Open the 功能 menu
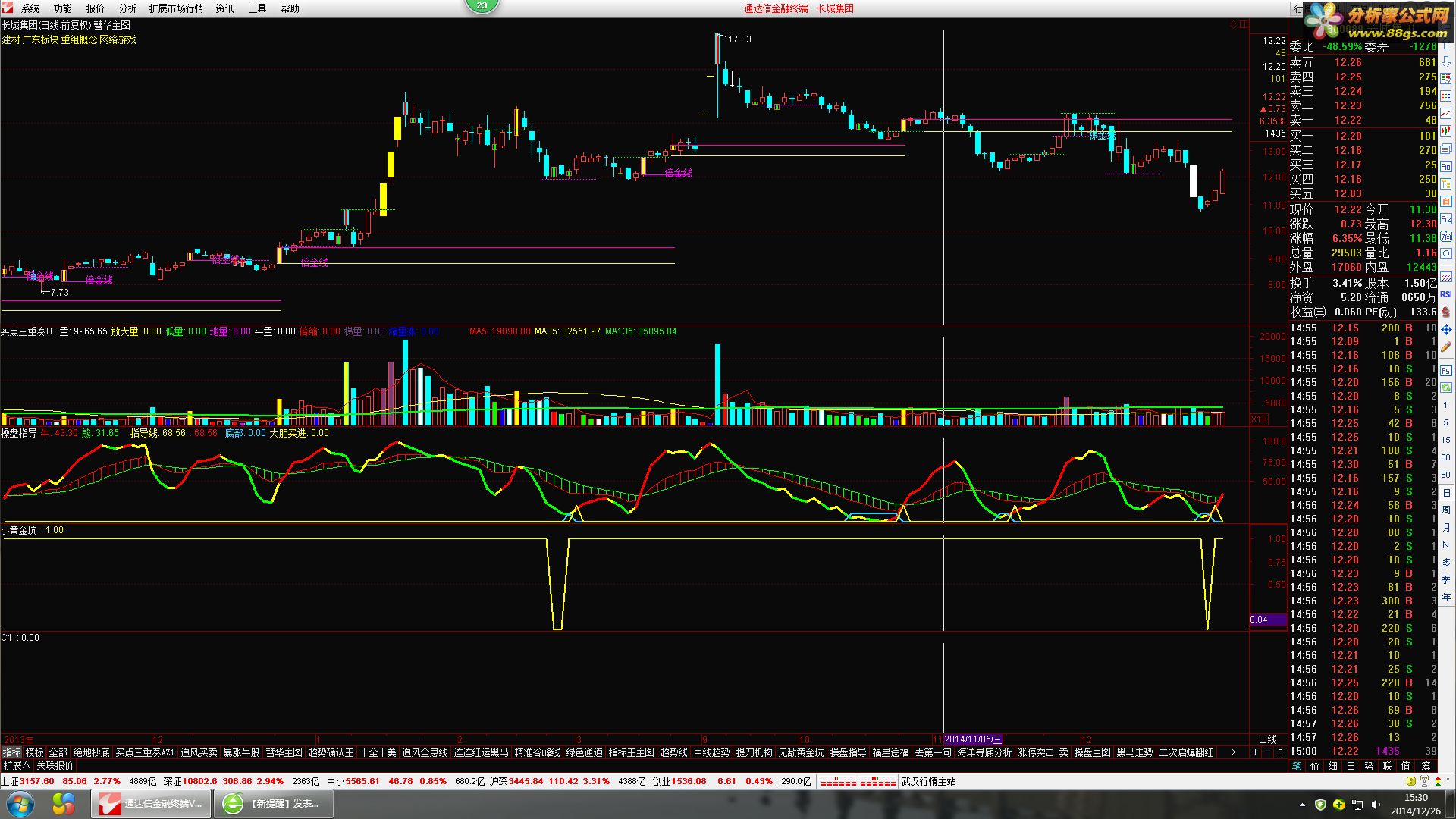Screen dimensions: 1456x819 [x=63, y=8]
